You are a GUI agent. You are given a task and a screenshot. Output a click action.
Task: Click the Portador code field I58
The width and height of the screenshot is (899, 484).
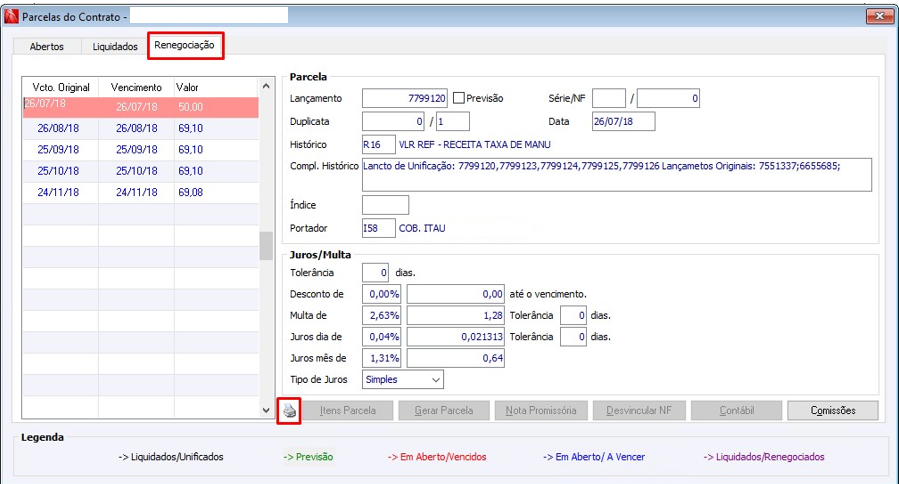pos(378,228)
